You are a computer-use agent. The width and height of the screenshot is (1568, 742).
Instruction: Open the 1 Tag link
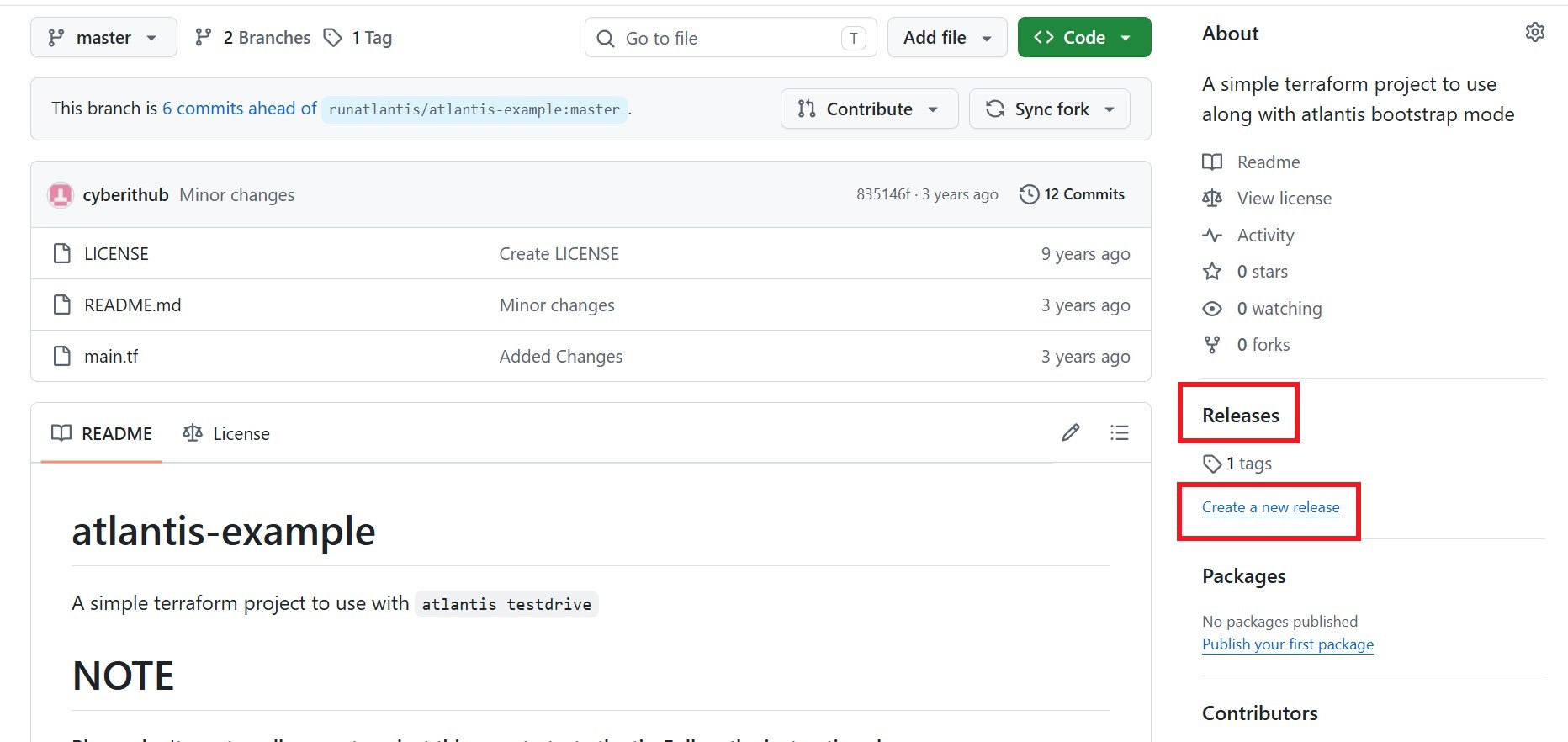[x=358, y=38]
